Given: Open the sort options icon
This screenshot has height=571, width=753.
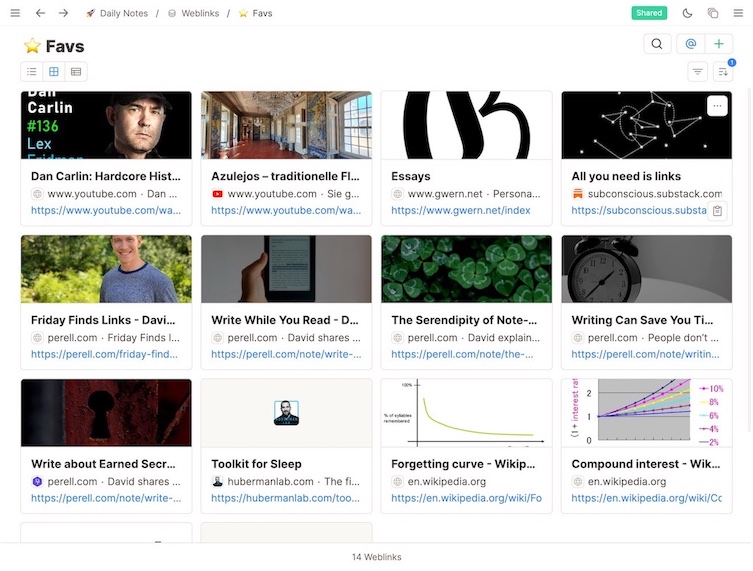Looking at the screenshot, I should point(723,72).
